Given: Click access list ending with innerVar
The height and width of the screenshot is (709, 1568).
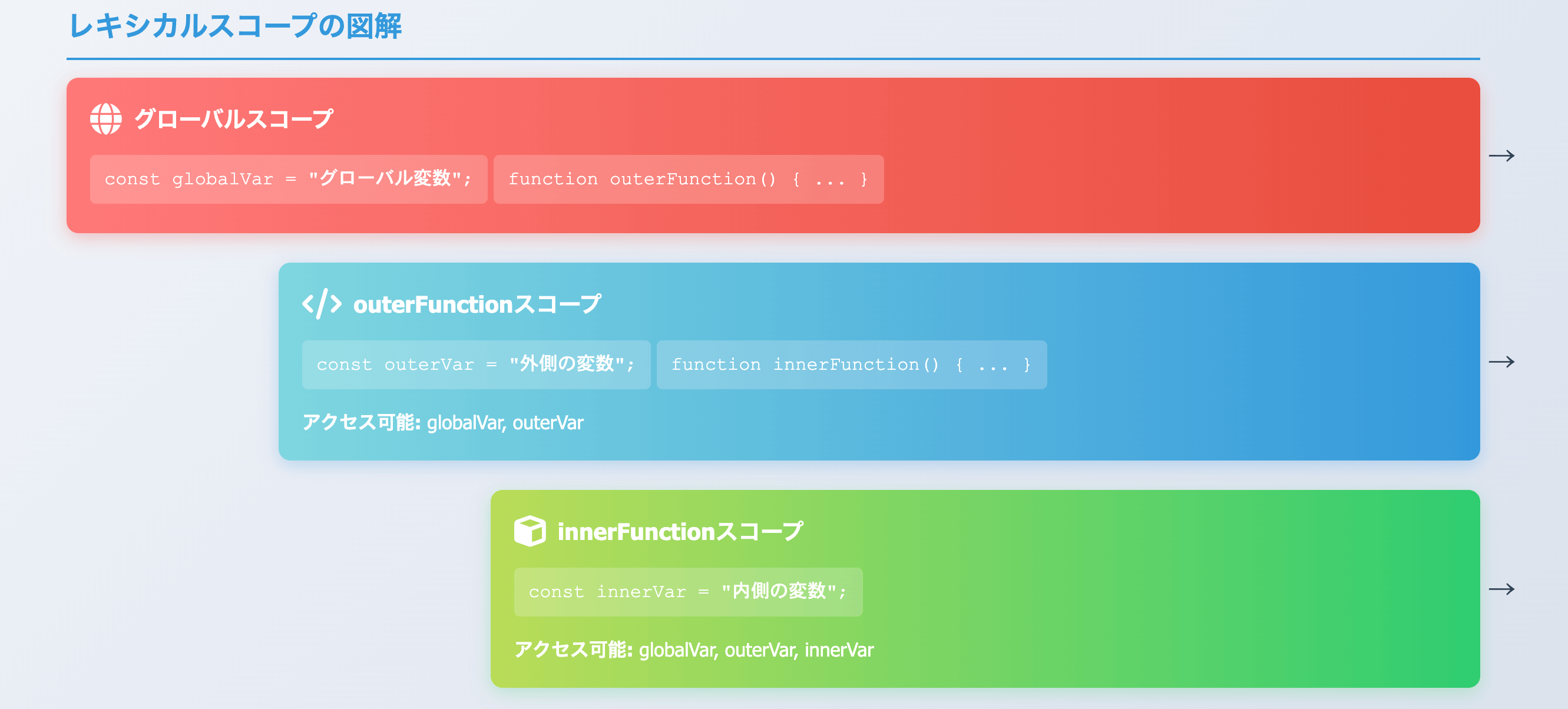Looking at the screenshot, I should pyautogui.click(x=755, y=650).
